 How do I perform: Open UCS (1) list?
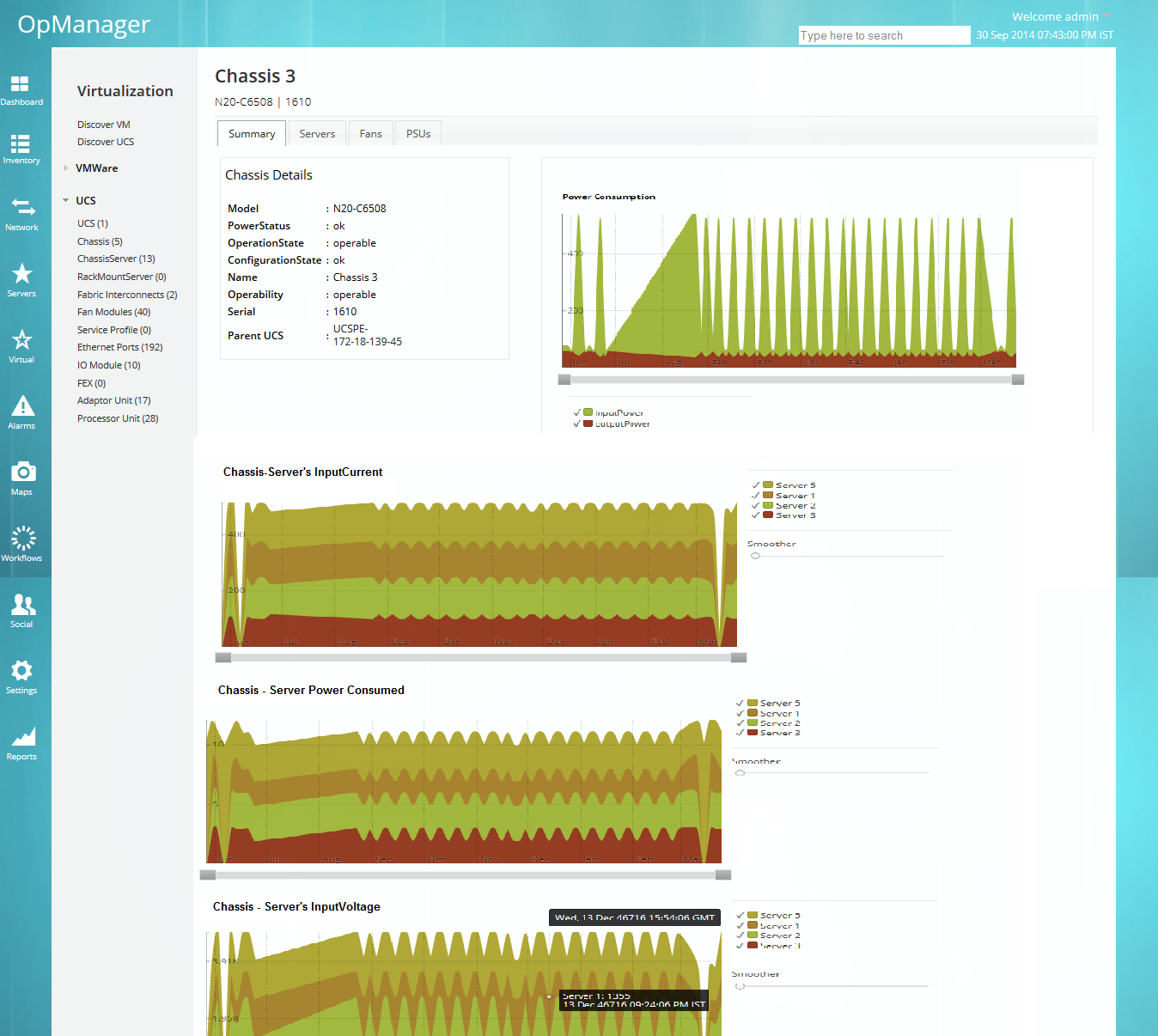click(93, 223)
